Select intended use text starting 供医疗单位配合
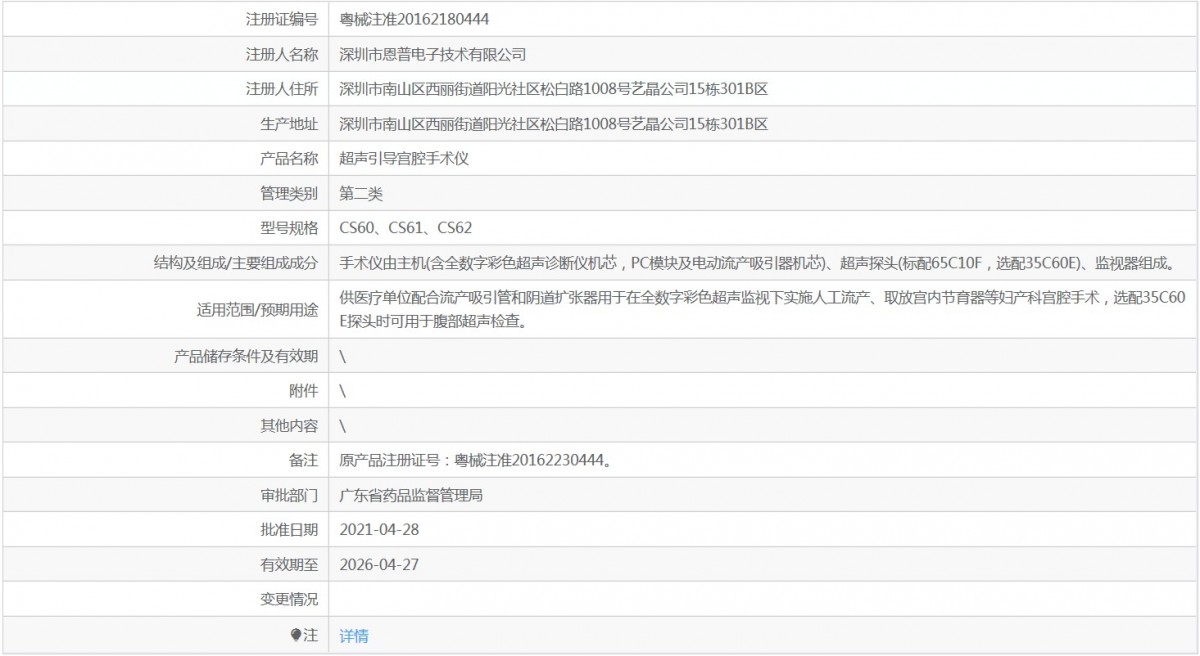1200x656 pixels. click(763, 310)
